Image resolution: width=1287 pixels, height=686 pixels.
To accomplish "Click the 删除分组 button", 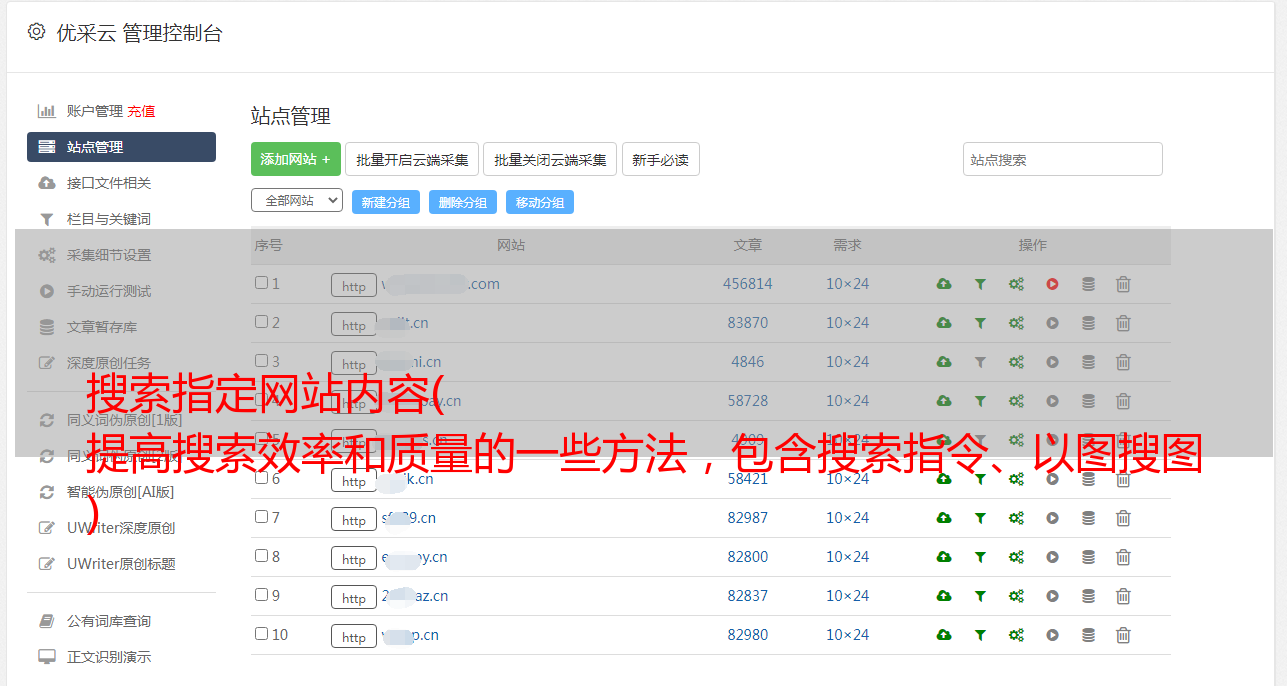I will click(x=463, y=202).
